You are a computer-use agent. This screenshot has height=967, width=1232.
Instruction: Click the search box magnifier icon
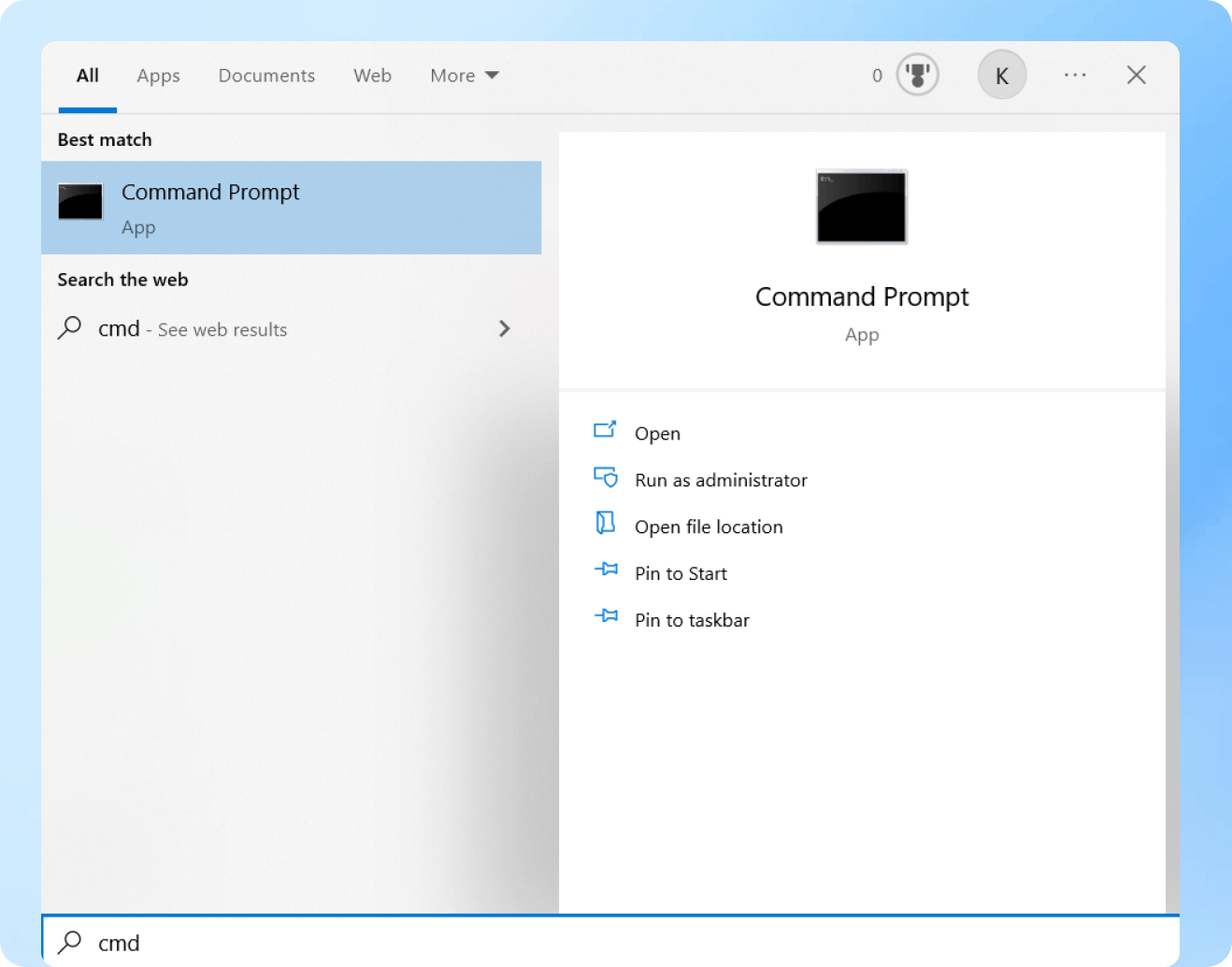tap(69, 942)
